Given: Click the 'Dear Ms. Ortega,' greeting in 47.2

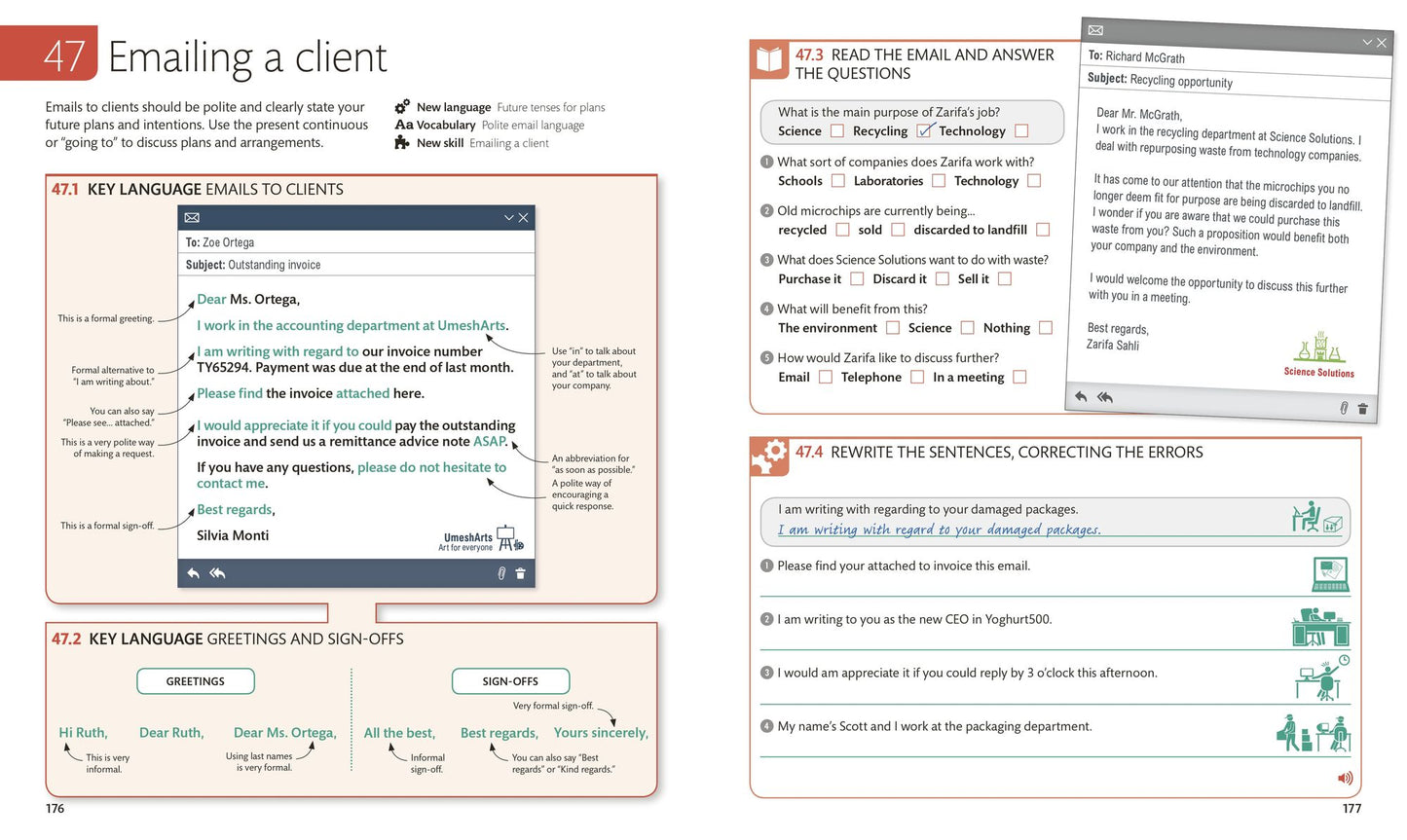Looking at the screenshot, I should pyautogui.click(x=285, y=733).
